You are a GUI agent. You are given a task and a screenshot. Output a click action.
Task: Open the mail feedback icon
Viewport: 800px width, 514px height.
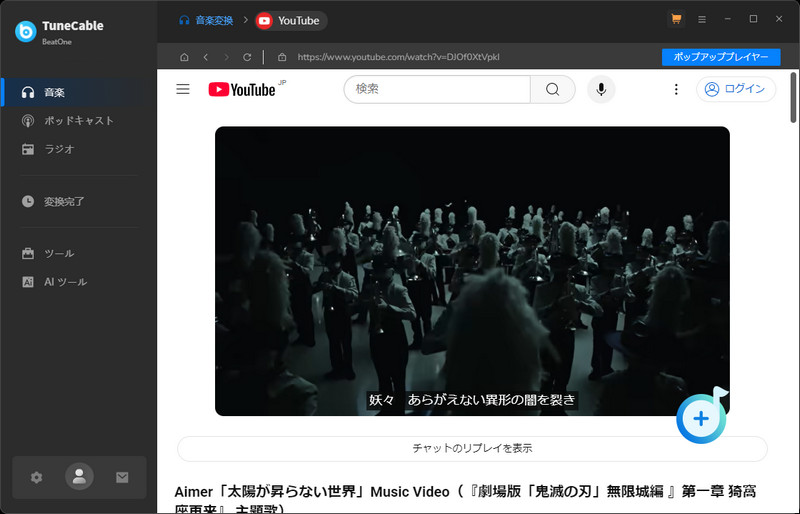[x=122, y=477]
